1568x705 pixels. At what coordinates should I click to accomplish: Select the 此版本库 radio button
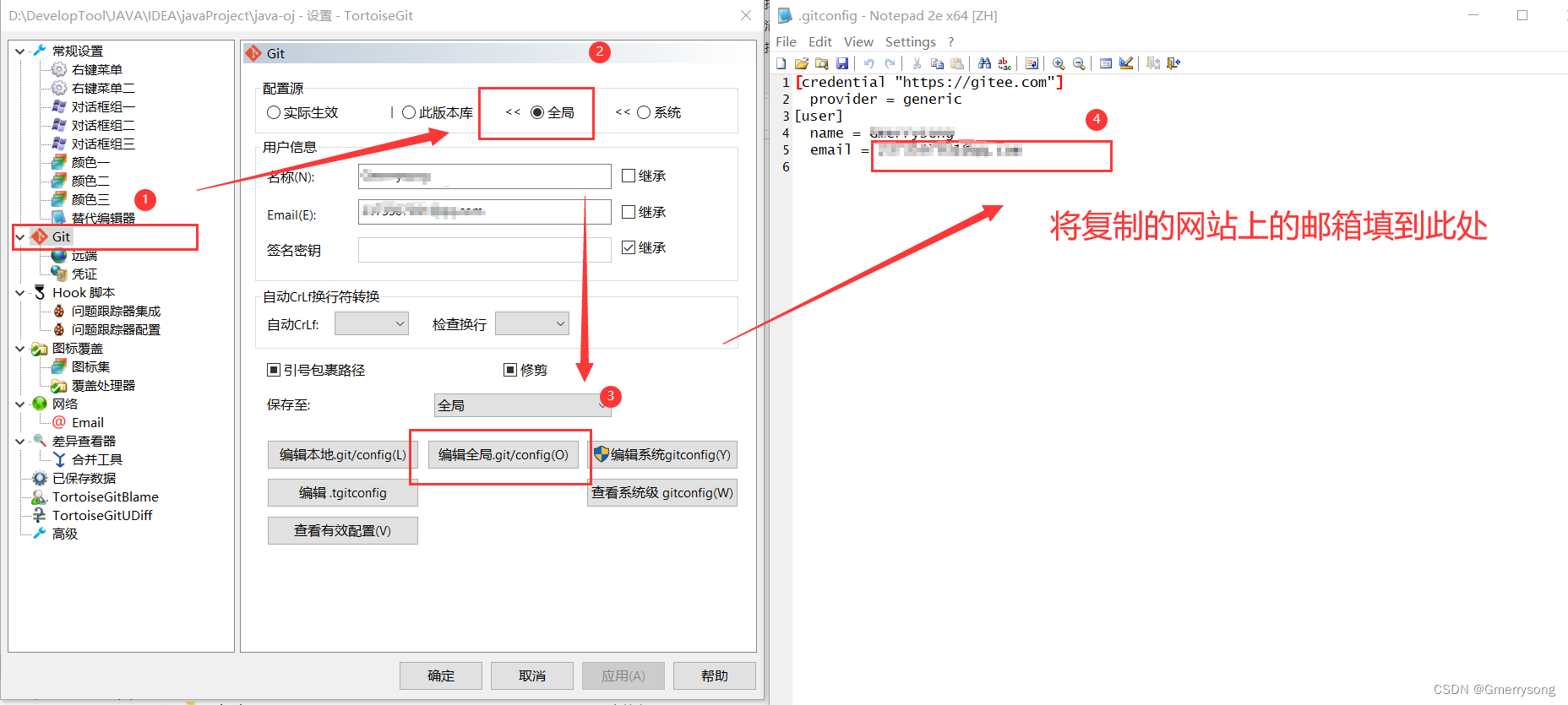[409, 112]
